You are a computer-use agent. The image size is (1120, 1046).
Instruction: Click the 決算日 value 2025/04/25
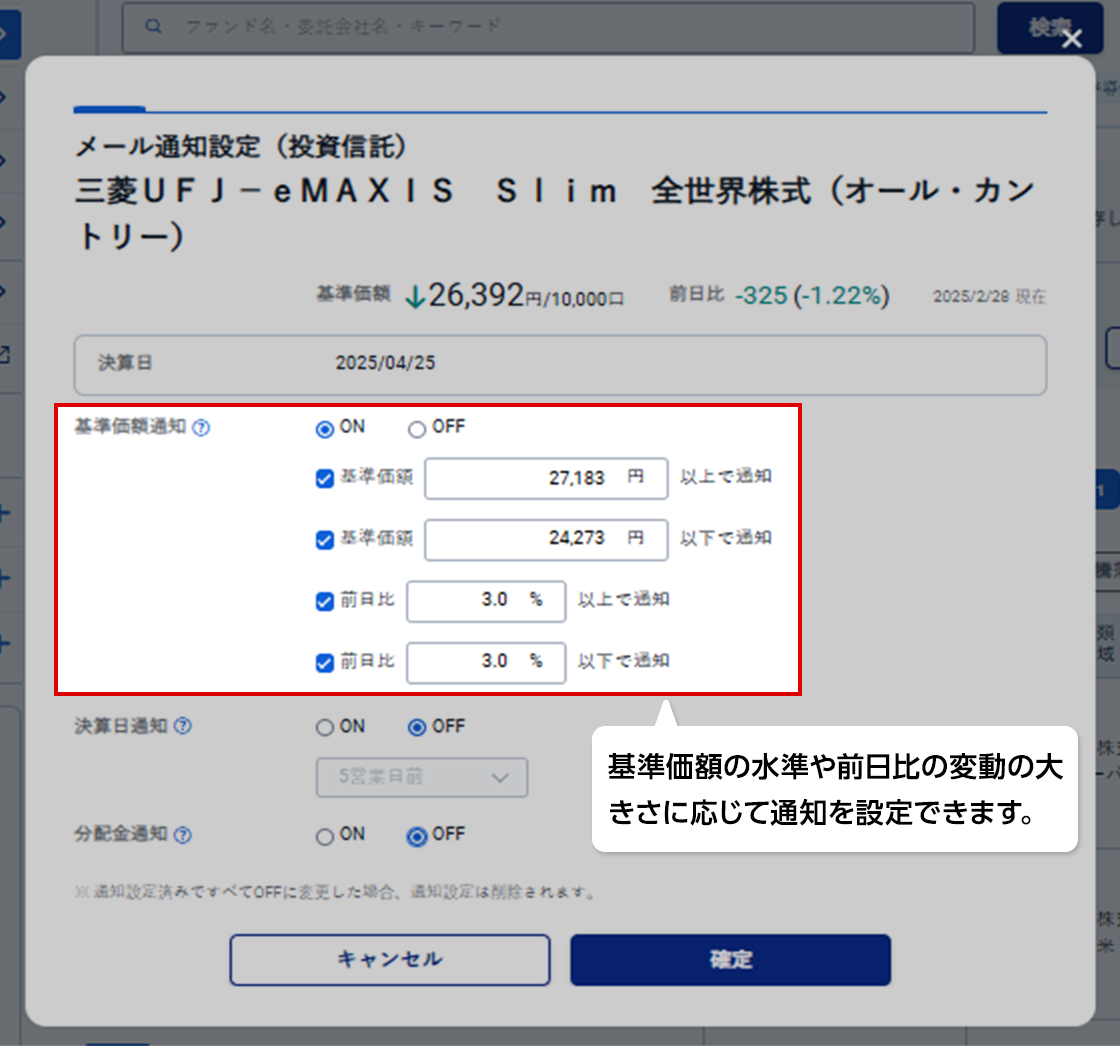pos(386,363)
